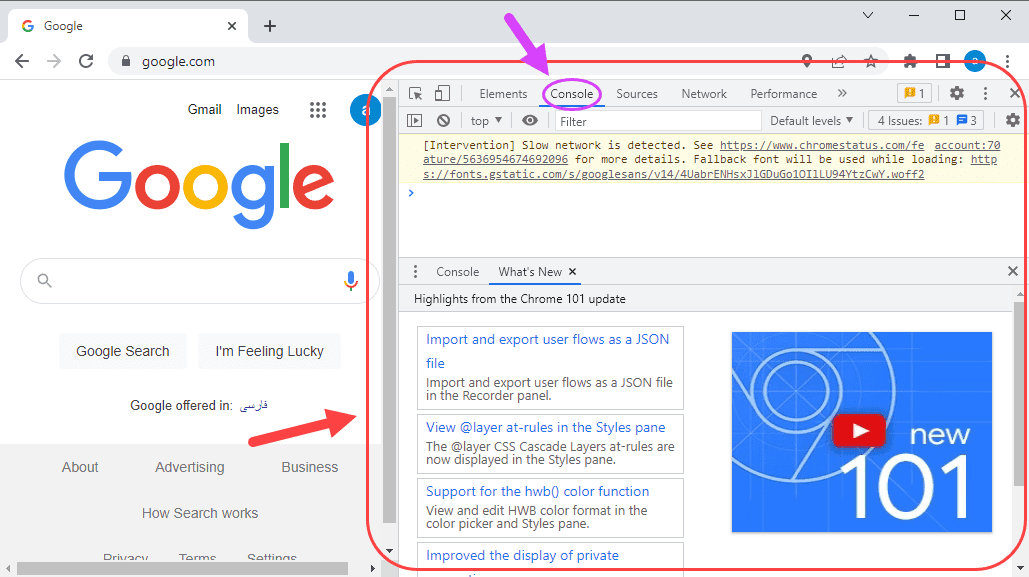Toggle the browser side panel icon

pyautogui.click(x=943, y=61)
